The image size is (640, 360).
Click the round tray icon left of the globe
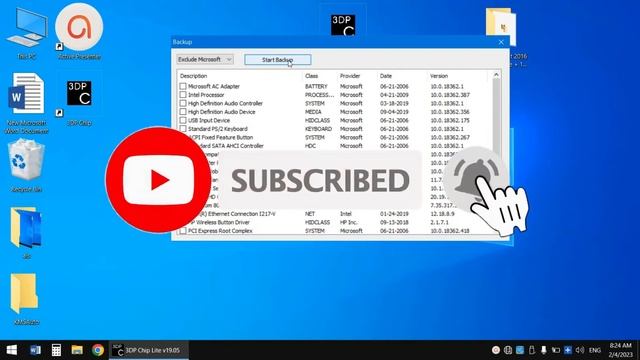pyautogui.click(x=496, y=350)
